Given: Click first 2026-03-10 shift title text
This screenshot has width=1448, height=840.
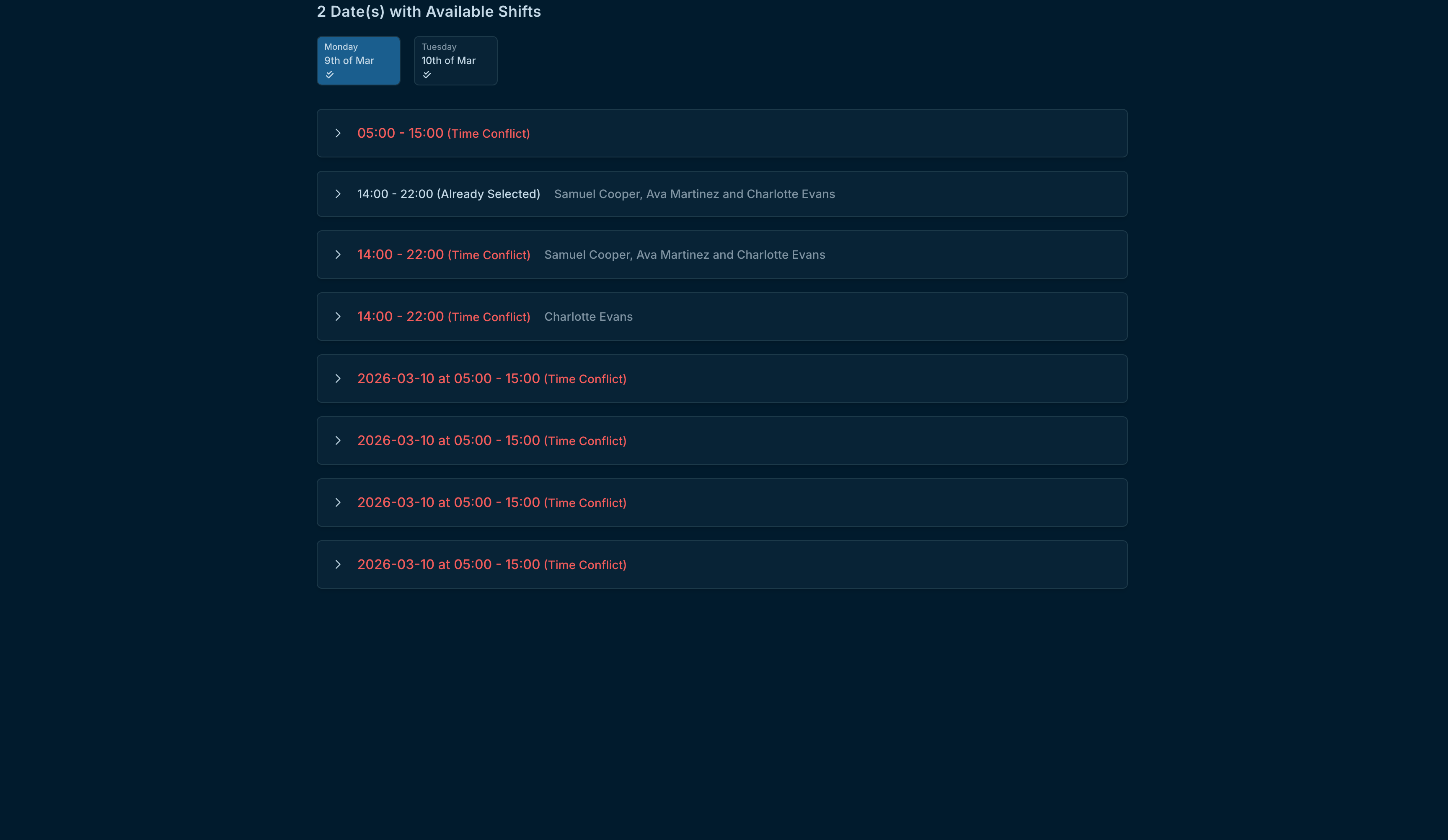Looking at the screenshot, I should coord(491,379).
